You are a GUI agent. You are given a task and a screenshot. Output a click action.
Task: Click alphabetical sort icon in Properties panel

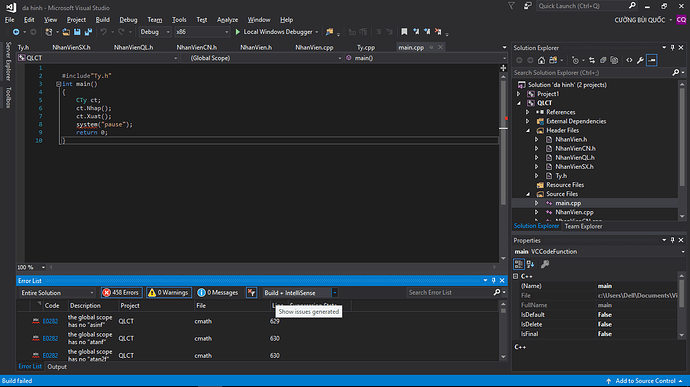[x=530, y=264]
